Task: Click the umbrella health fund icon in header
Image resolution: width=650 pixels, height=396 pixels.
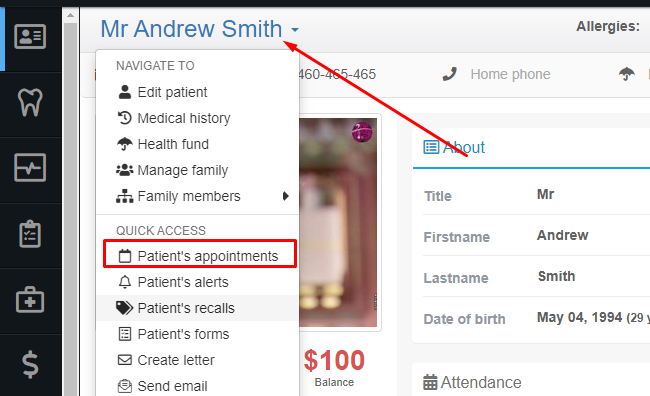Action: click(x=626, y=74)
